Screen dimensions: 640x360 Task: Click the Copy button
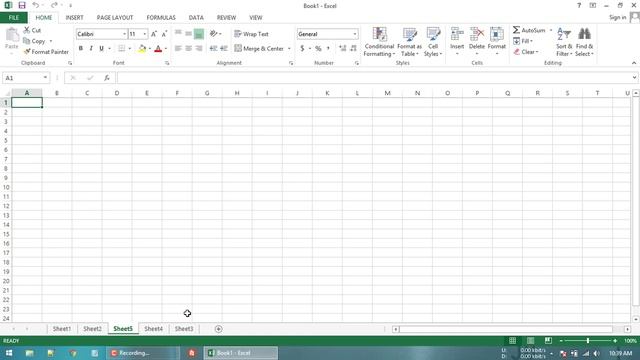[x=34, y=41]
